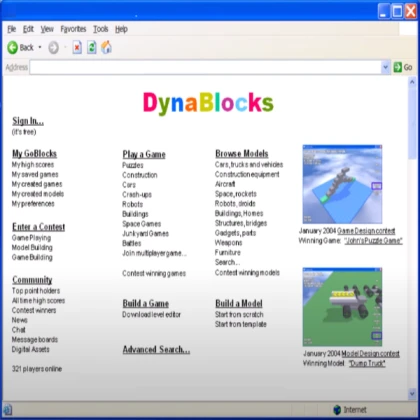Open My saved games
The image size is (420, 420).
click(35, 174)
